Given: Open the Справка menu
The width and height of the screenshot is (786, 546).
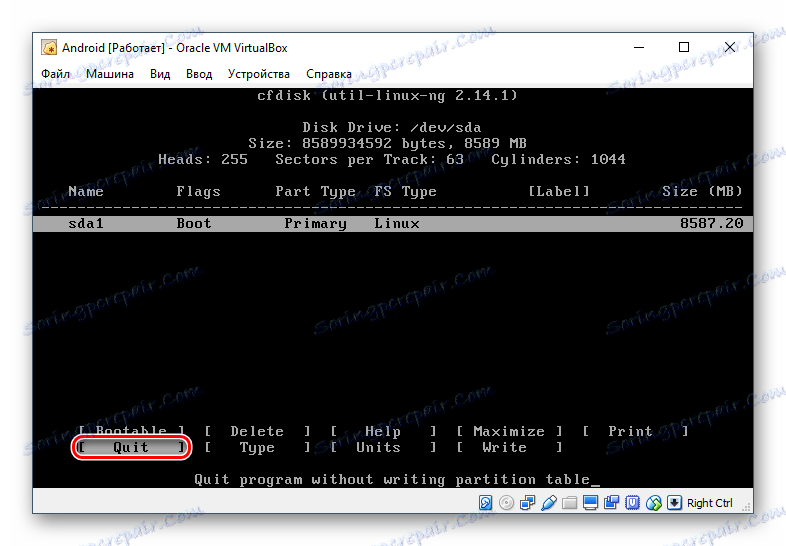Looking at the screenshot, I should tap(329, 74).
